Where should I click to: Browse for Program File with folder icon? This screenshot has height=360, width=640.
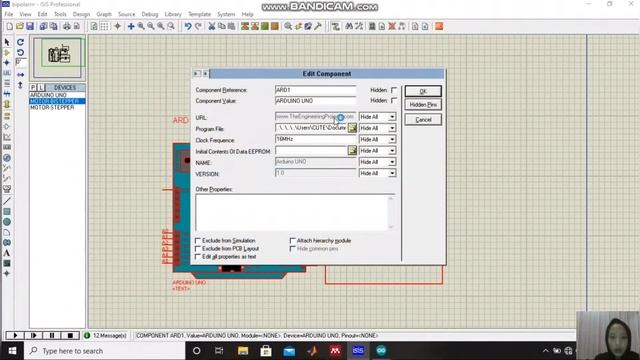[352, 128]
